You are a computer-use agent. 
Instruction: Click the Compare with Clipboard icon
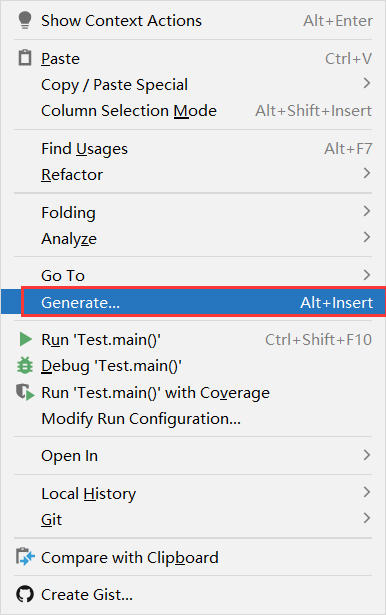pos(25,557)
